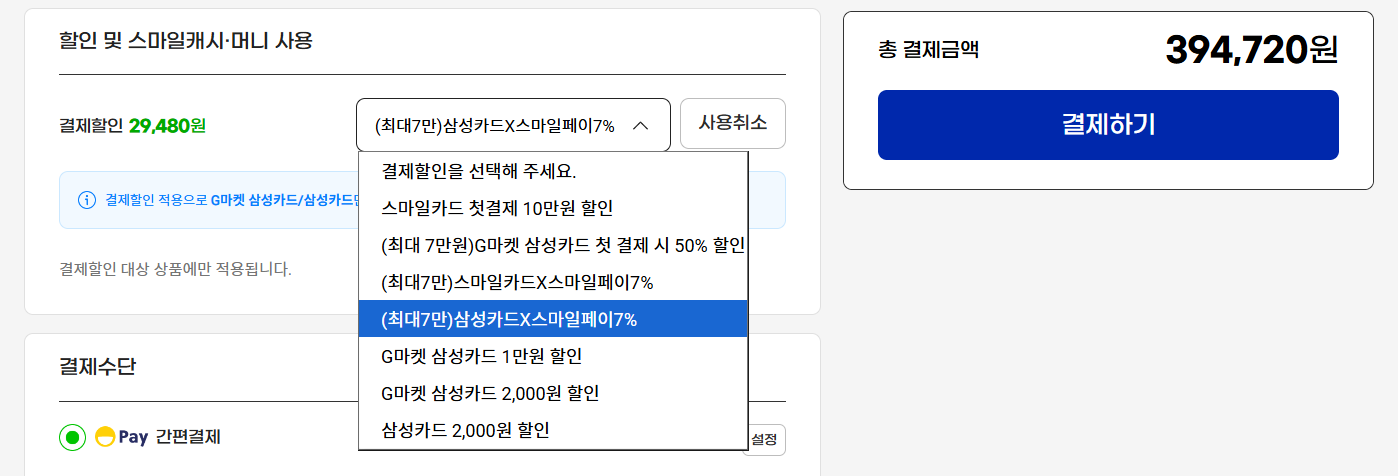Choose highlighted '(최대7만)삼성카드X스마일페이7%' list option
1398x476 pixels.
(509, 319)
